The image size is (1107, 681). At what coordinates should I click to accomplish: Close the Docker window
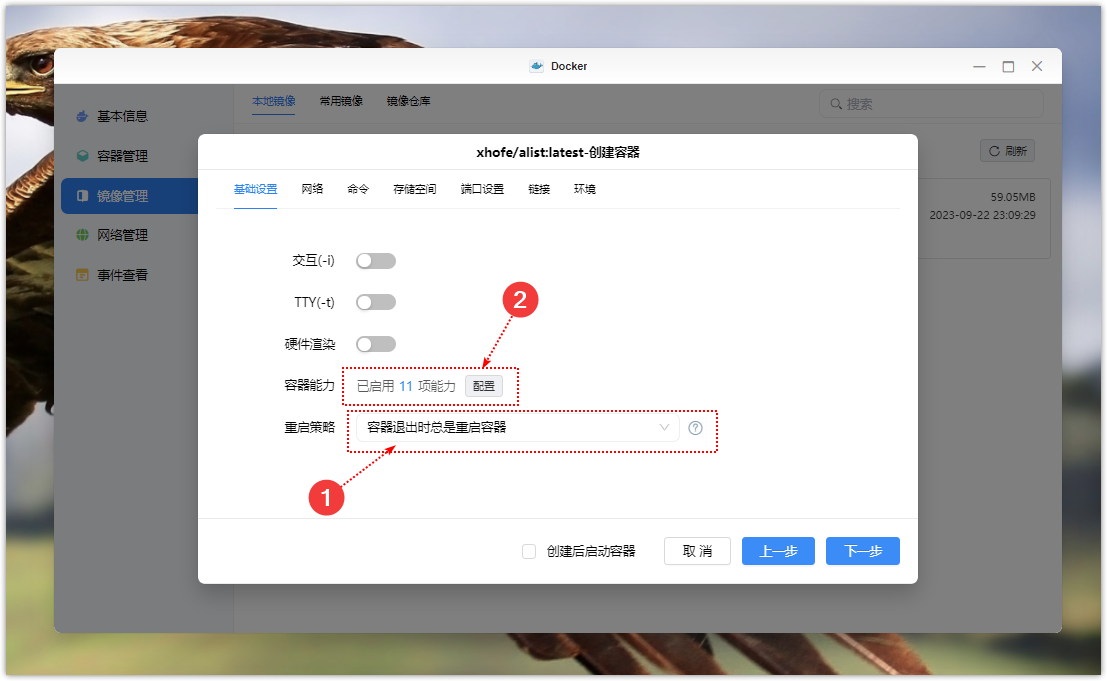pyautogui.click(x=1037, y=66)
